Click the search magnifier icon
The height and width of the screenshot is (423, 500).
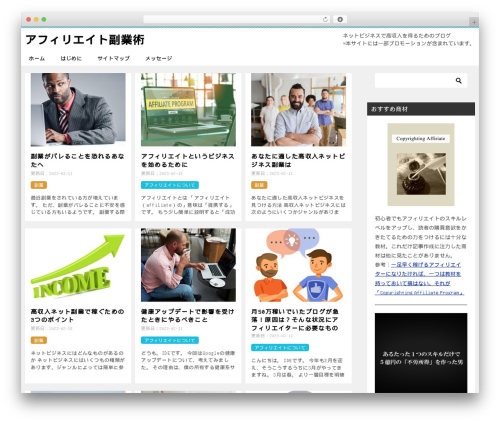click(x=459, y=81)
